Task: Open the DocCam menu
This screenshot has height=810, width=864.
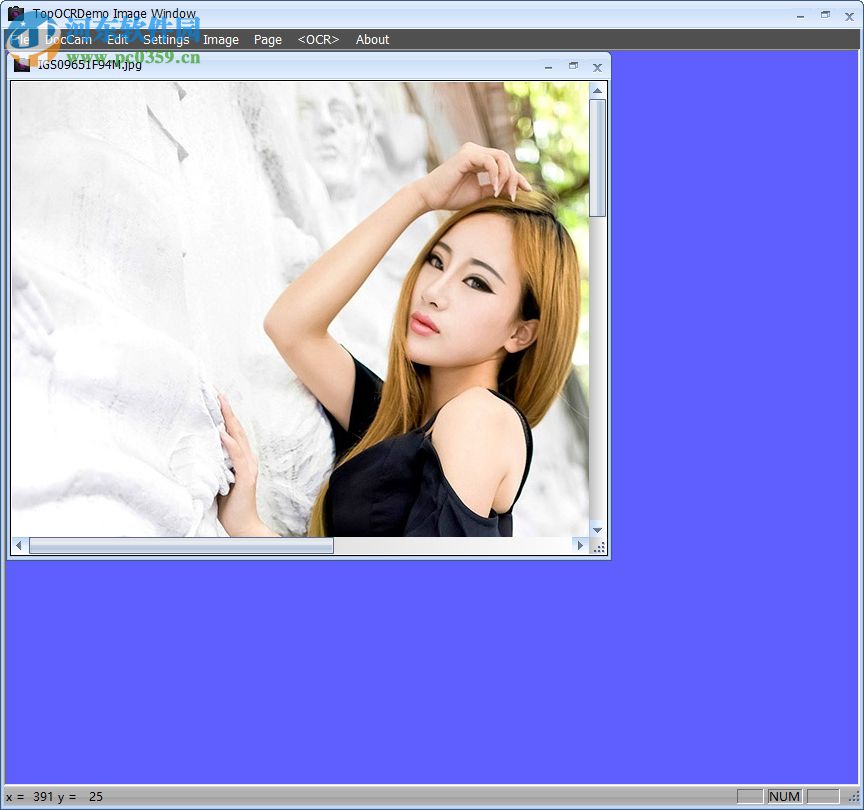Action: point(68,40)
